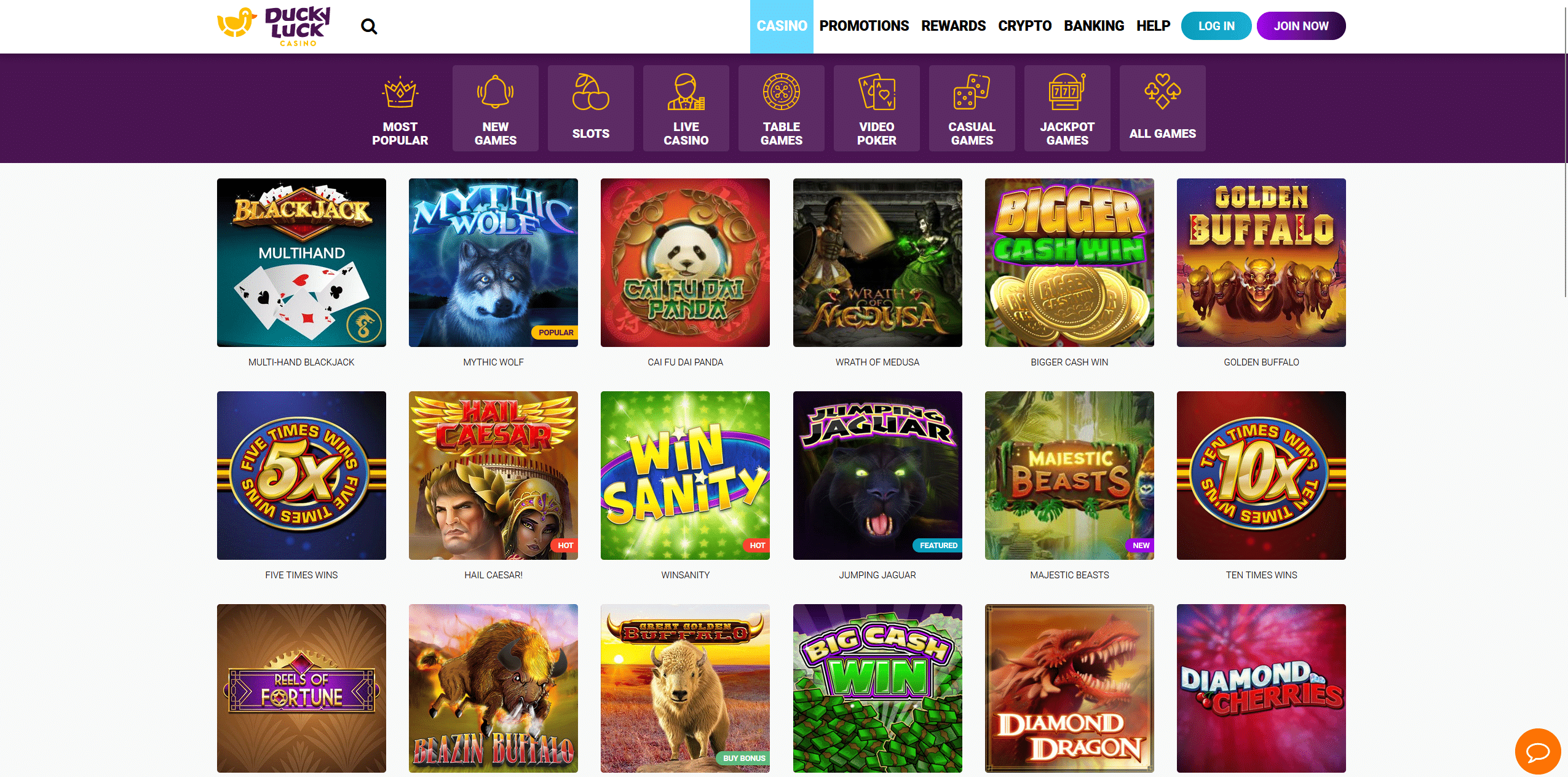
Task: Click the Log In button
Action: click(x=1216, y=26)
